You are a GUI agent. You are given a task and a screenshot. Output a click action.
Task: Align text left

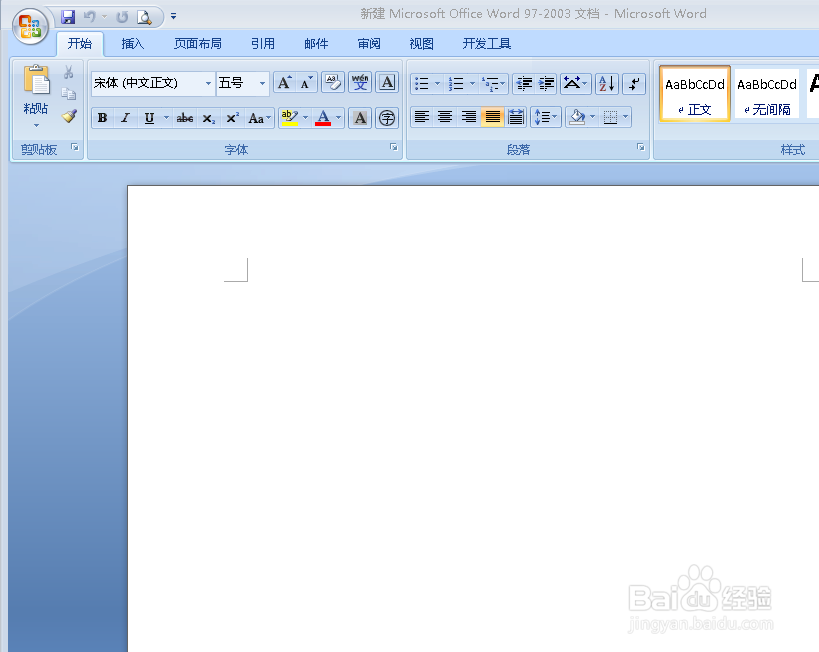[x=422, y=117]
